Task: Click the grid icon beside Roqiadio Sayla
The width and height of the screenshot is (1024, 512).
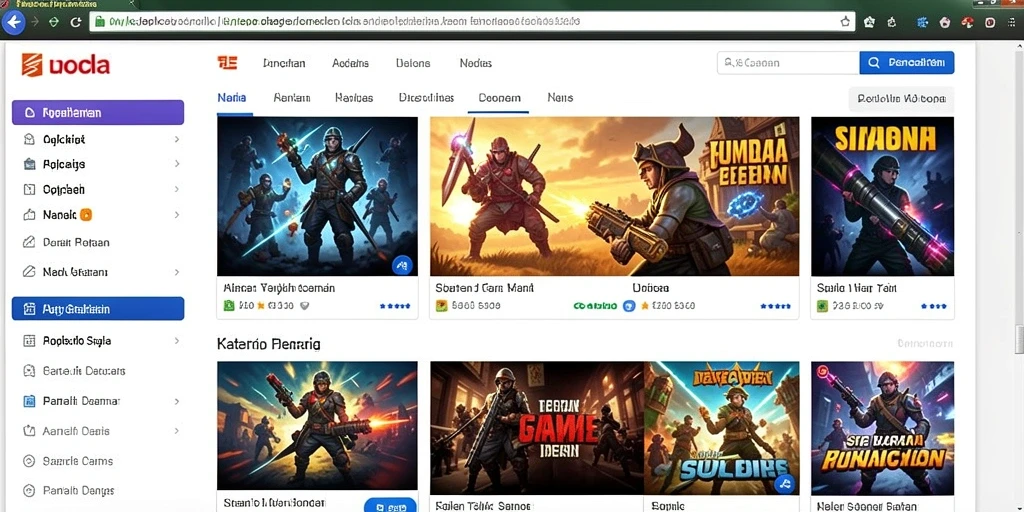Action: click(29, 341)
